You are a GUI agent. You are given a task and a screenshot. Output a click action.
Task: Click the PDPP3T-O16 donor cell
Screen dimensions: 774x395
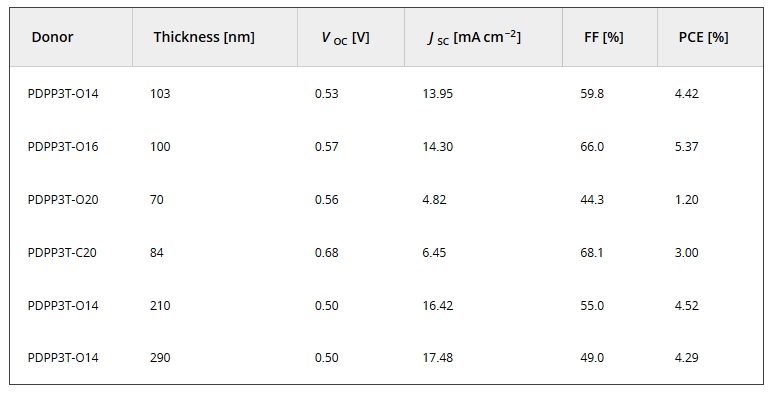pyautogui.click(x=63, y=147)
